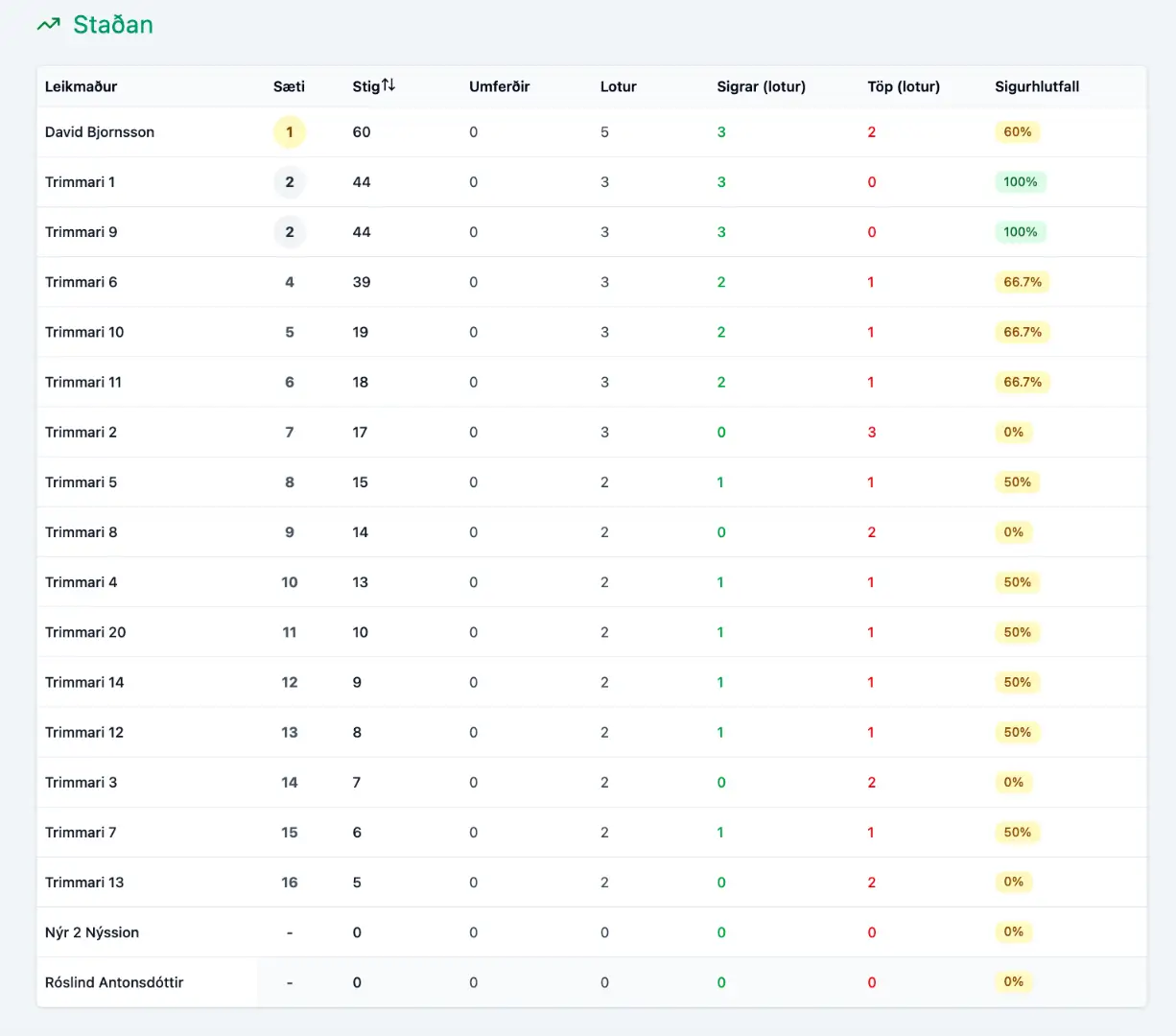Click the Staðan section heading
Screen dimensions: 1176x1036
click(113, 25)
